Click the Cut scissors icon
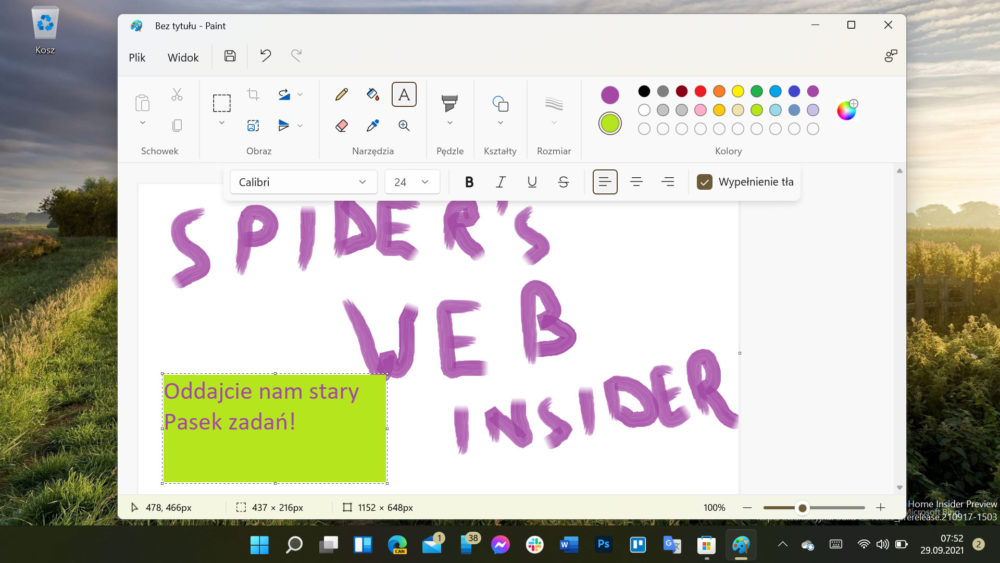The height and width of the screenshot is (563, 1000). click(x=177, y=94)
